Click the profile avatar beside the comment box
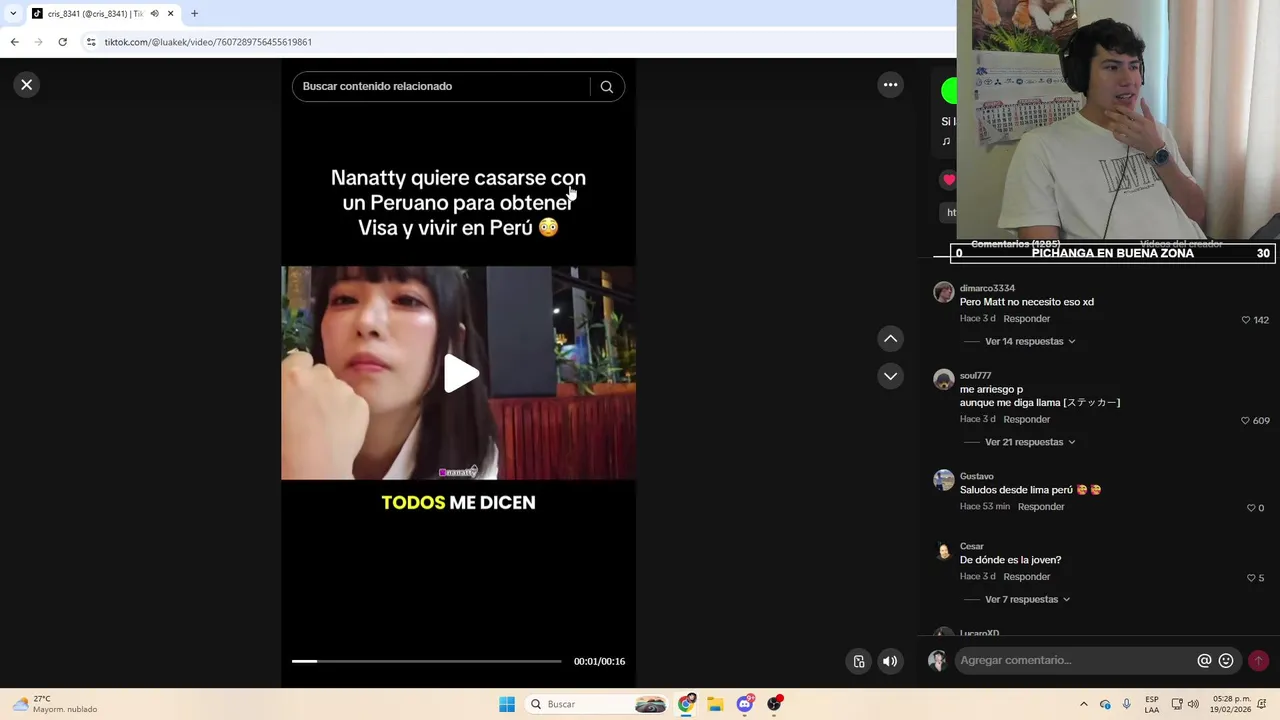1280x720 pixels. point(937,660)
